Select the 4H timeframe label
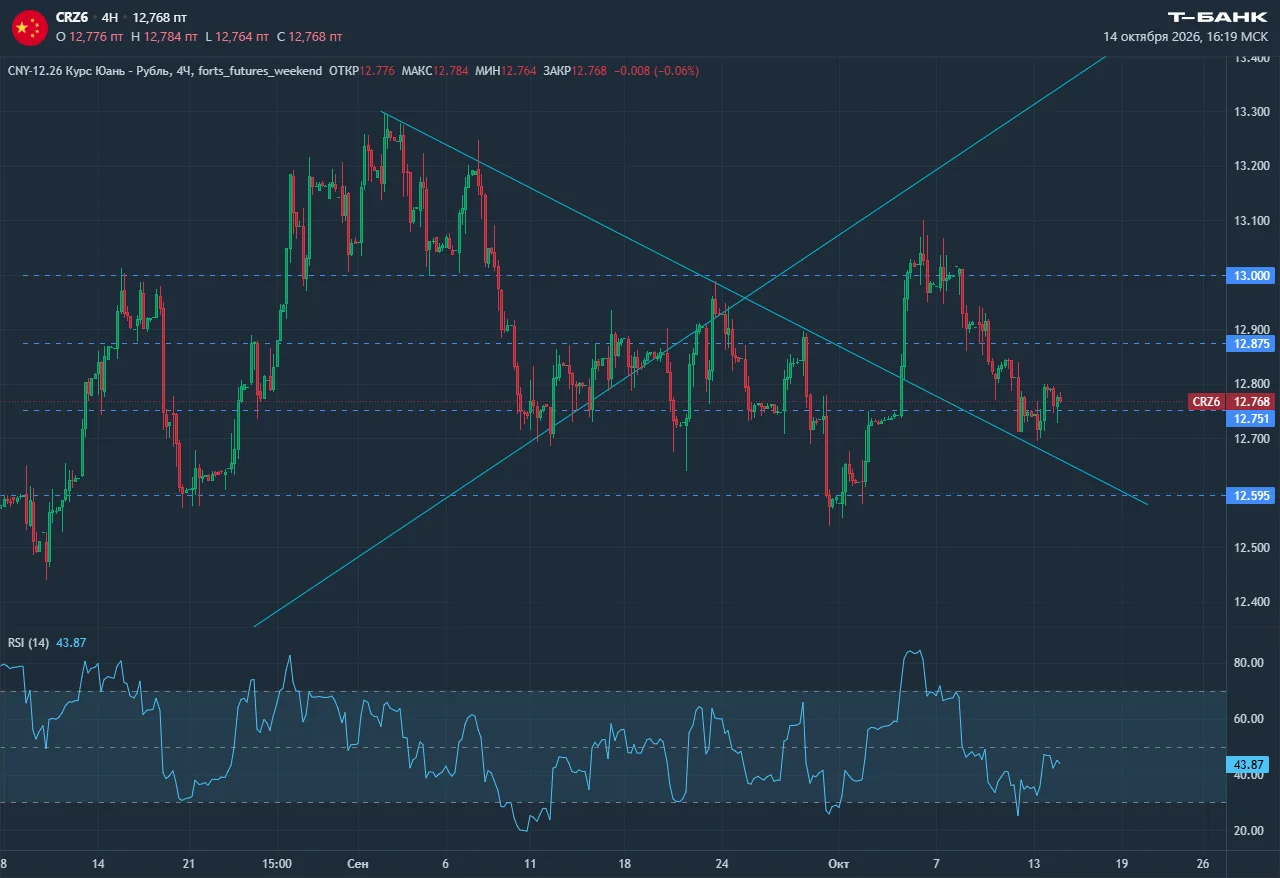The image size is (1280, 878). pos(111,18)
